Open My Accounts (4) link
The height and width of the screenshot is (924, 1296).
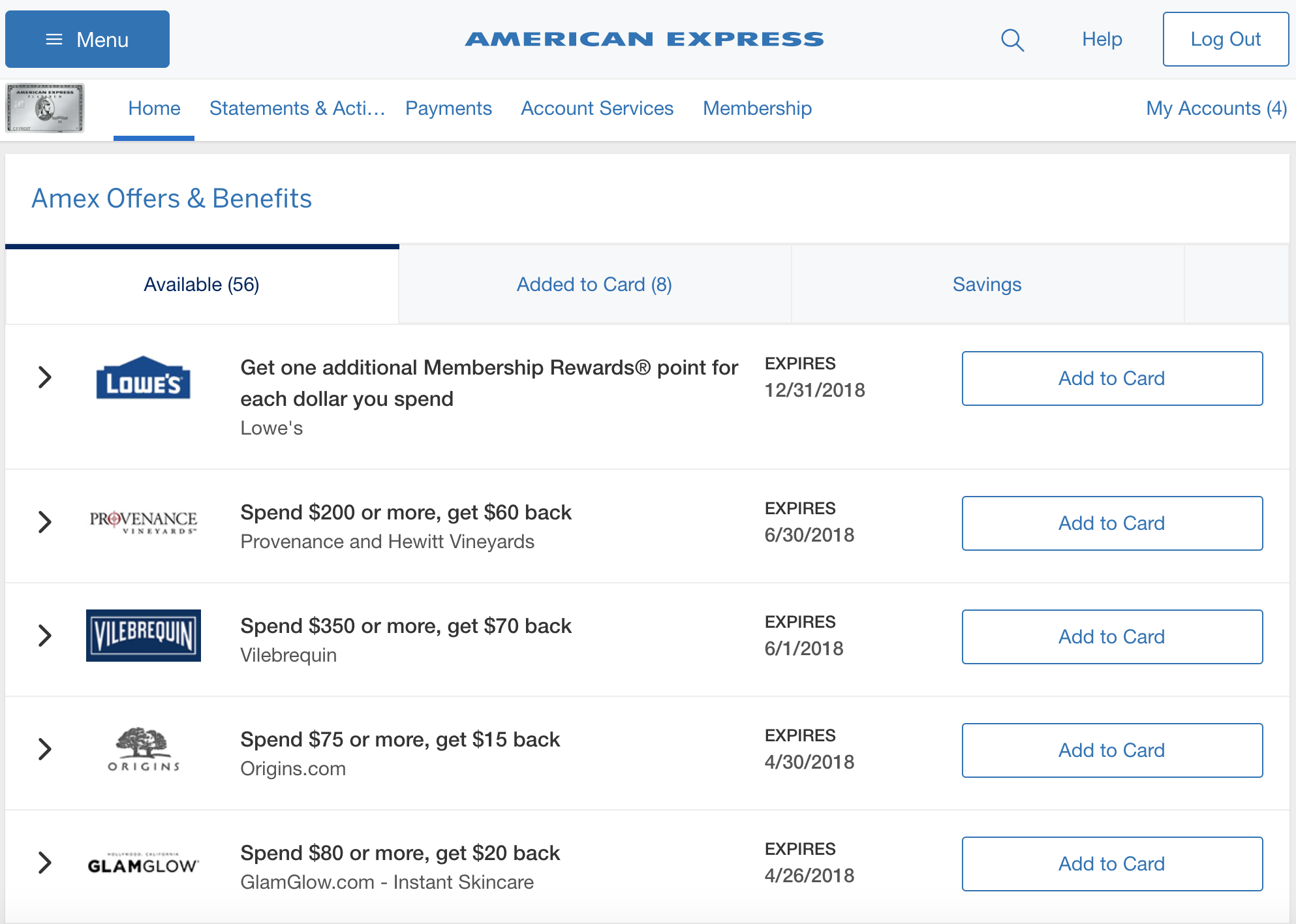[x=1216, y=108]
